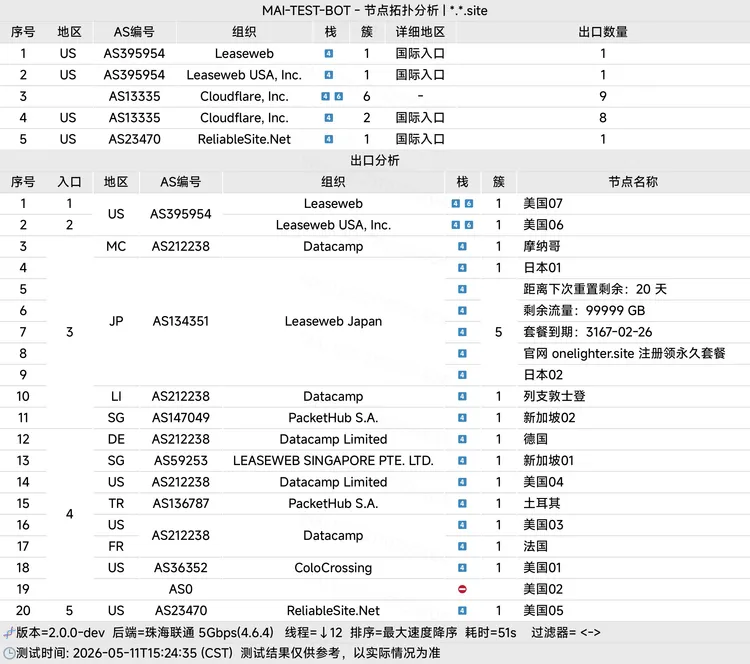750x664 pixels.
Task: Click the IPv6 badge in the 美国06 row
Action: pos(469,225)
